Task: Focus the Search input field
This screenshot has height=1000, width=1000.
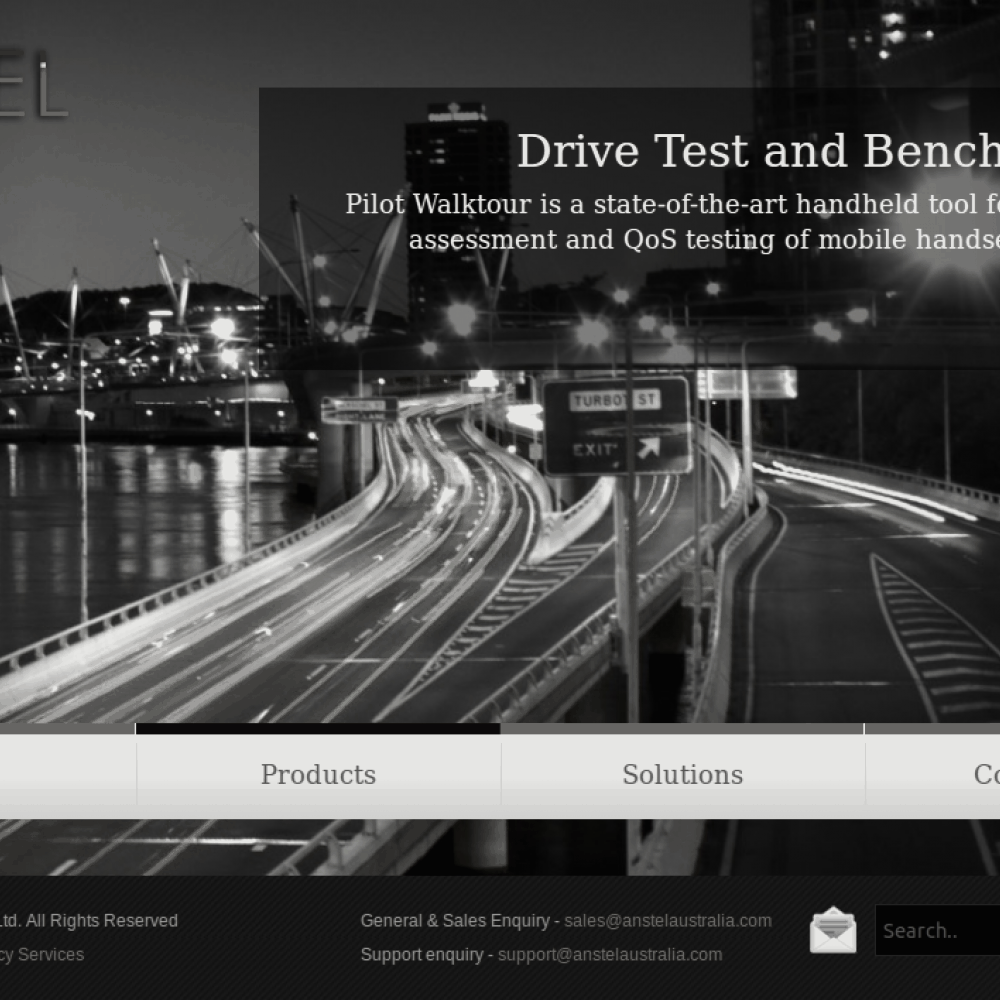Action: tap(938, 930)
